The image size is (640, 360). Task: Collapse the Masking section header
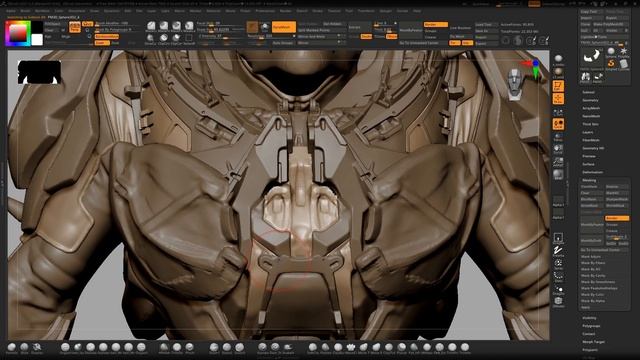pyautogui.click(x=589, y=180)
